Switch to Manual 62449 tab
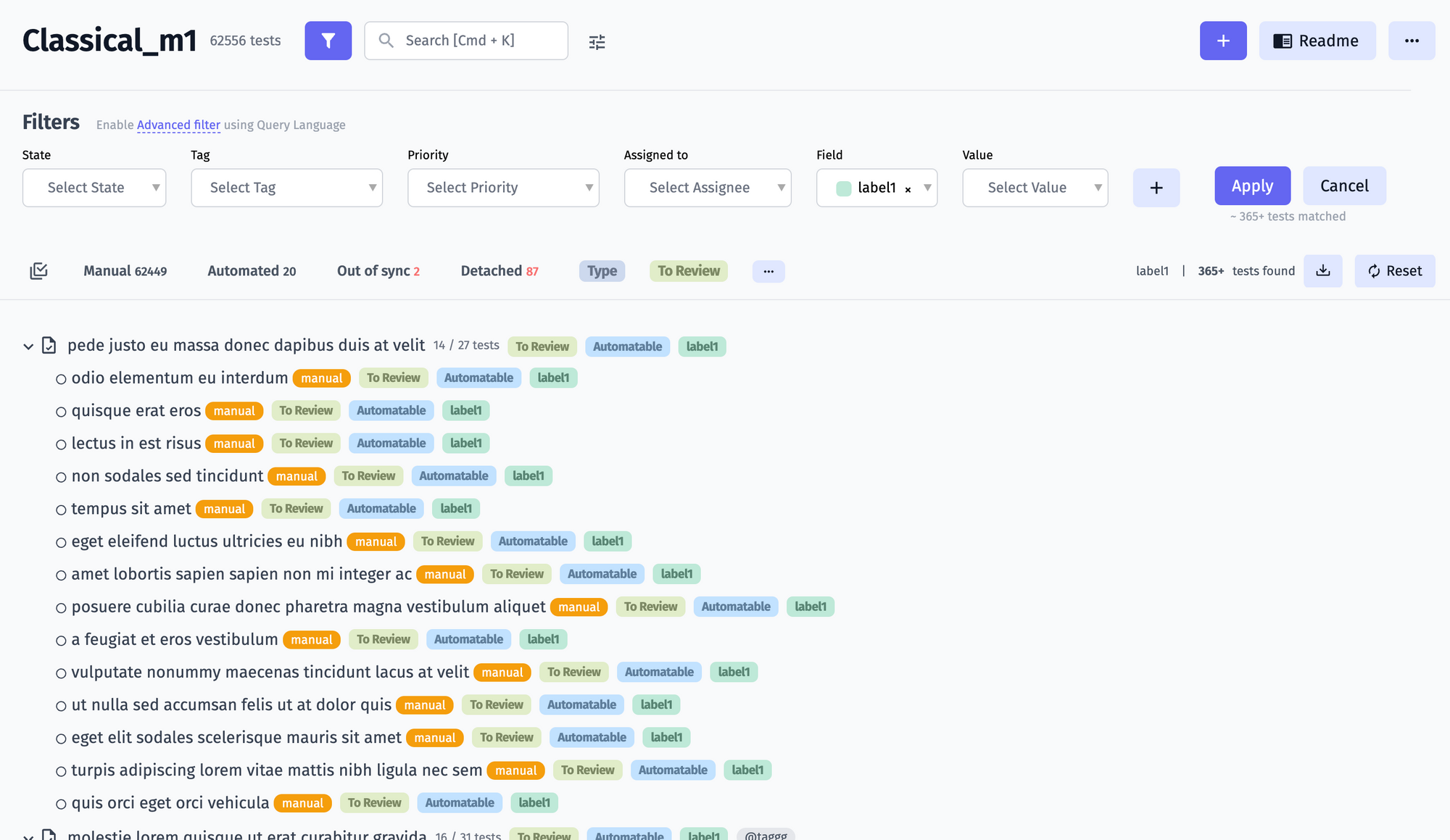This screenshot has height=840, width=1450. point(125,271)
